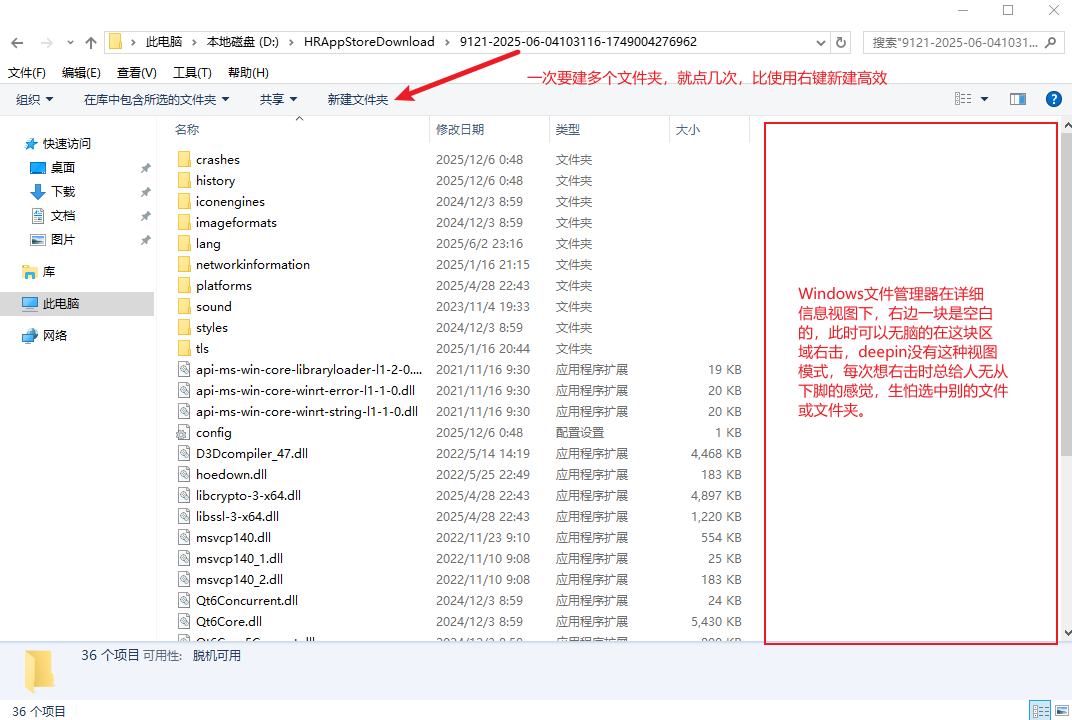Sort by Name (名称) column header
This screenshot has height=720, width=1072.
187,130
